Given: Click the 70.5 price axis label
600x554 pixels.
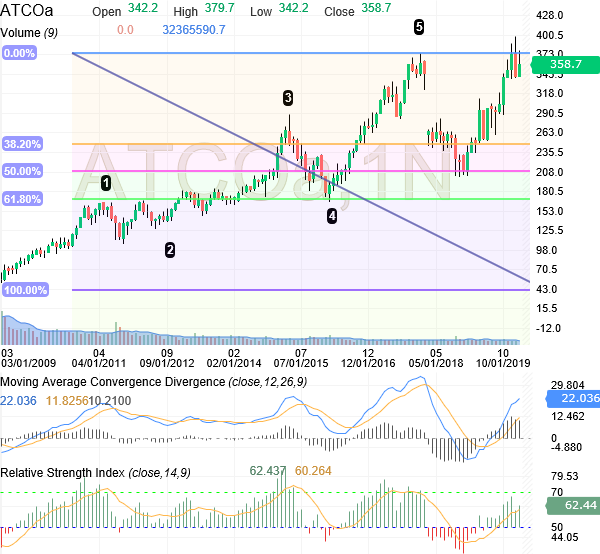Looking at the screenshot, I should pos(547,270).
